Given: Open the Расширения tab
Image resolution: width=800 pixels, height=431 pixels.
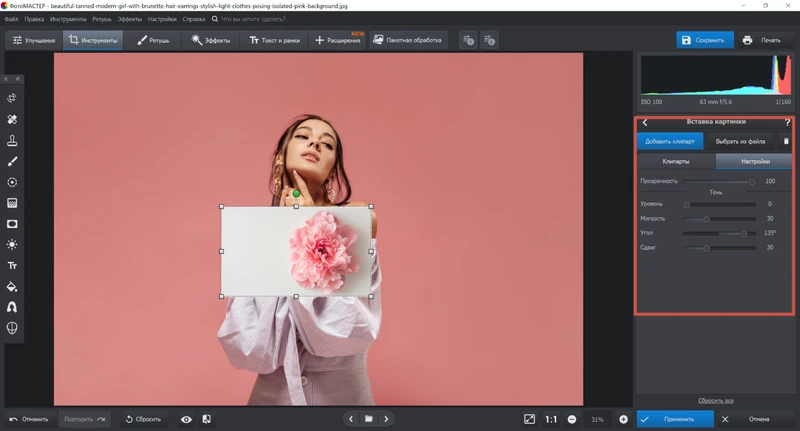Looking at the screenshot, I should pyautogui.click(x=338, y=40).
